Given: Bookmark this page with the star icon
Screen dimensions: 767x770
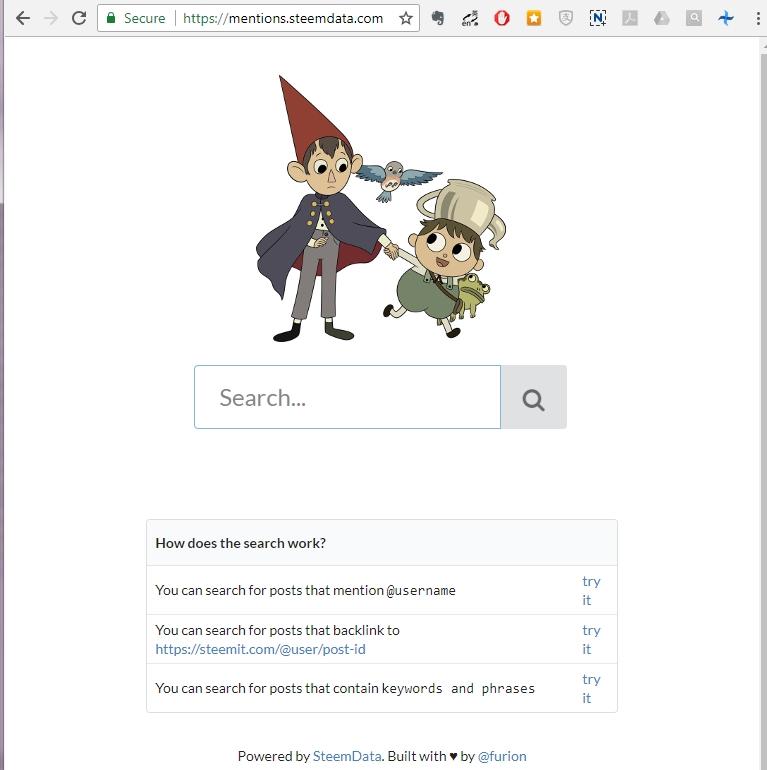Looking at the screenshot, I should click(x=405, y=18).
